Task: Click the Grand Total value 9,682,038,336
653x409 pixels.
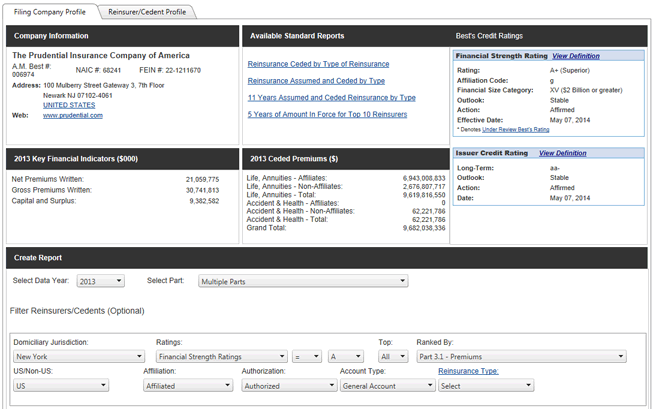Action: 424,228
